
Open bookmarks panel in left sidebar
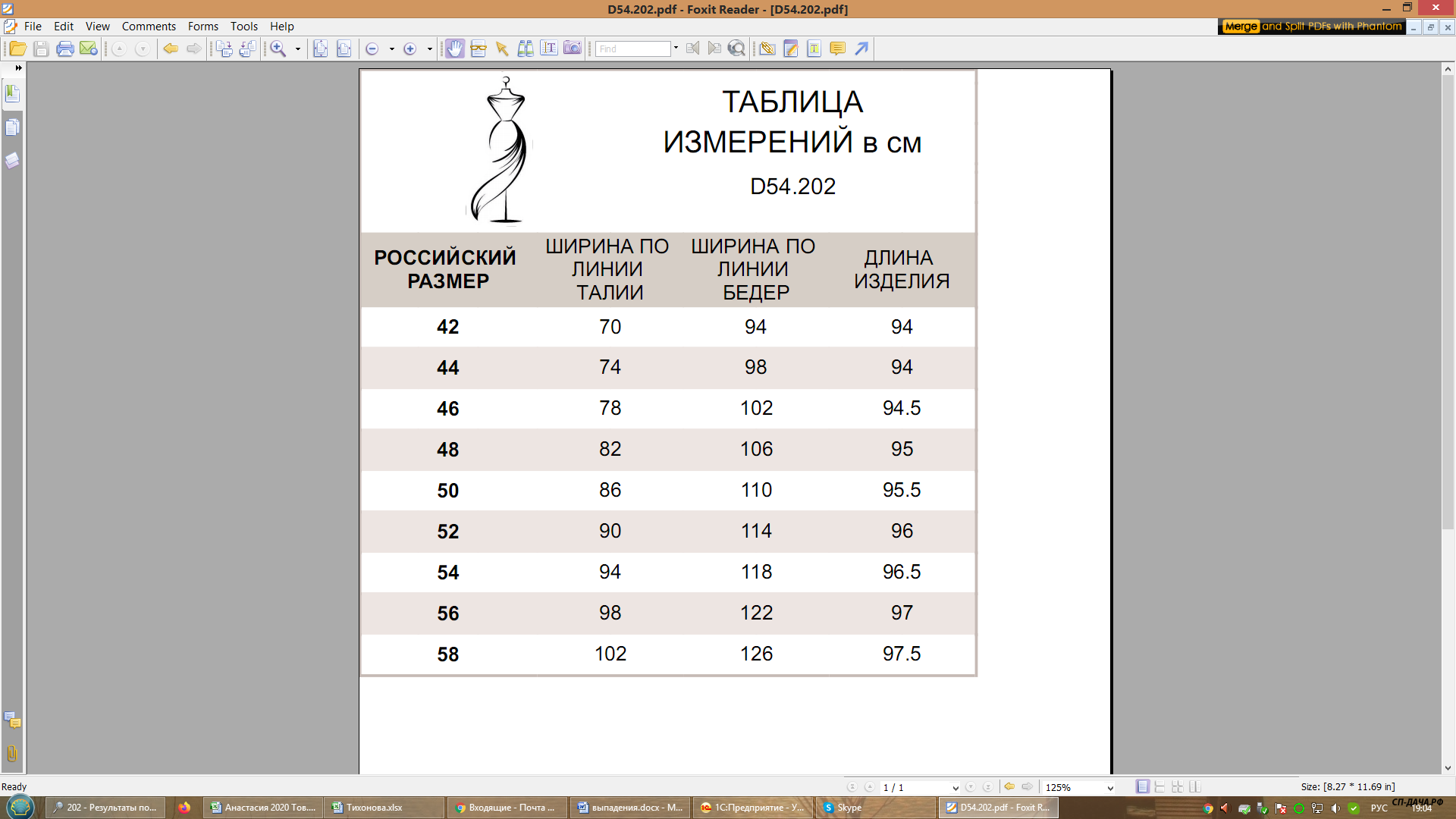click(x=12, y=94)
